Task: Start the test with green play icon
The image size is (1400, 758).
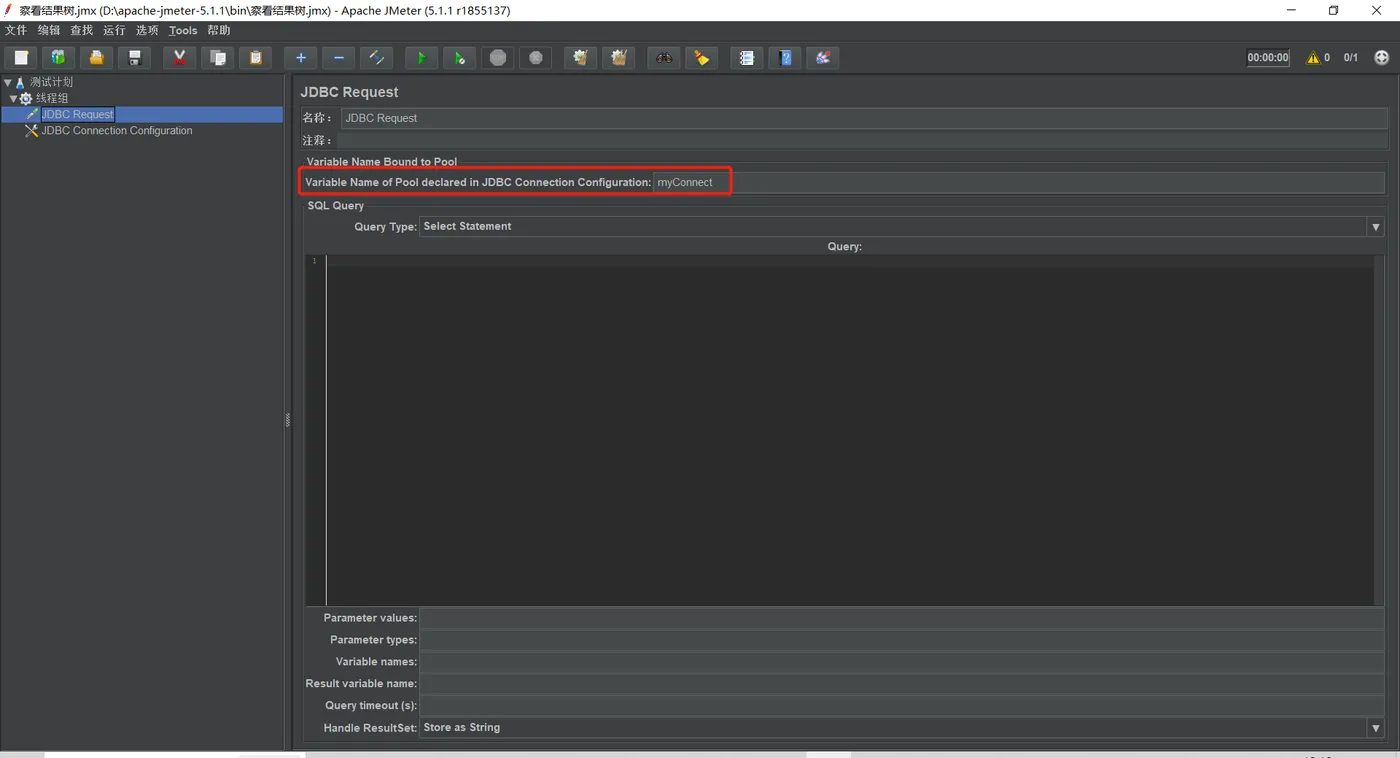Action: [421, 58]
